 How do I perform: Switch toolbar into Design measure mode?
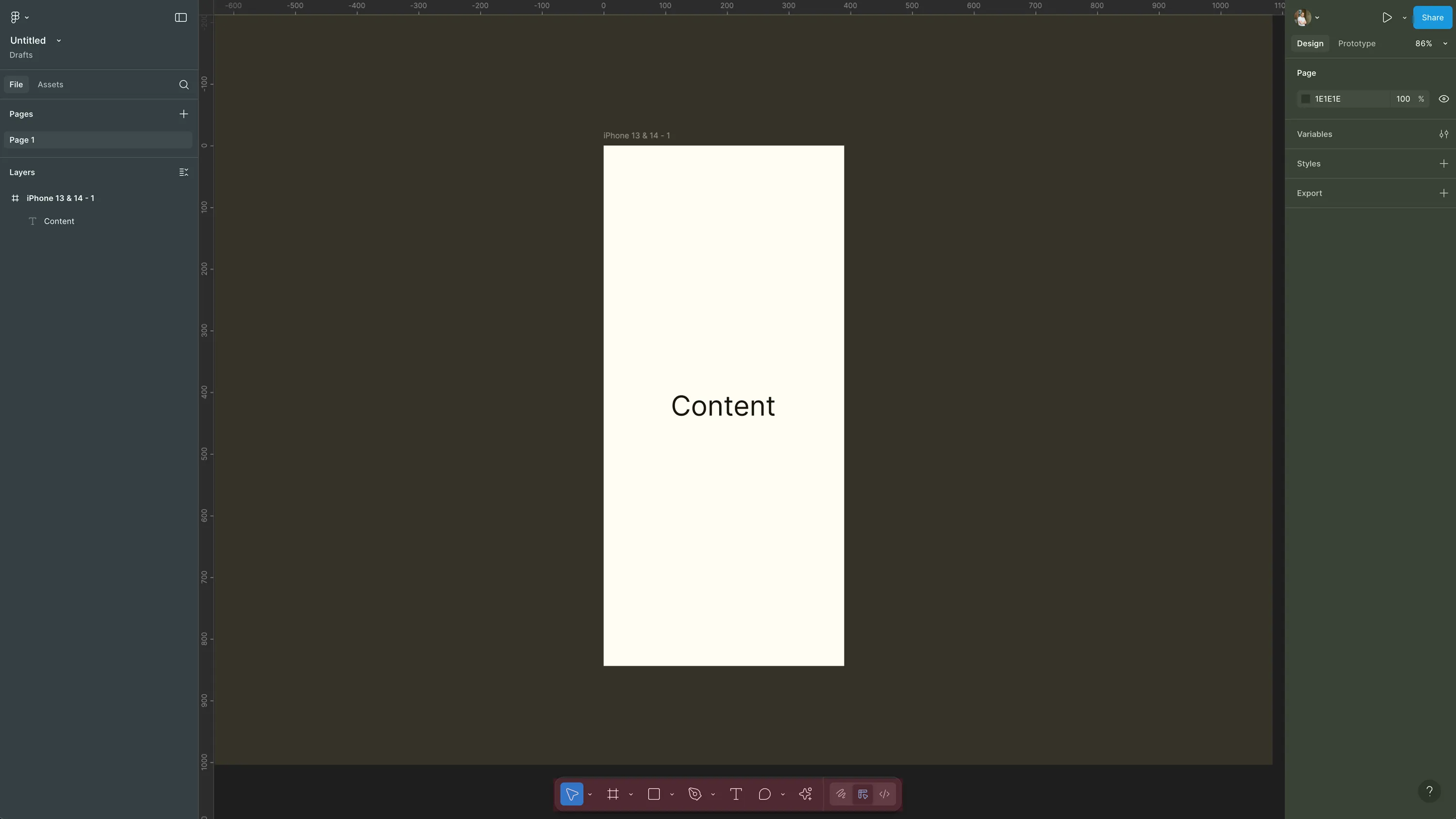tap(862, 794)
